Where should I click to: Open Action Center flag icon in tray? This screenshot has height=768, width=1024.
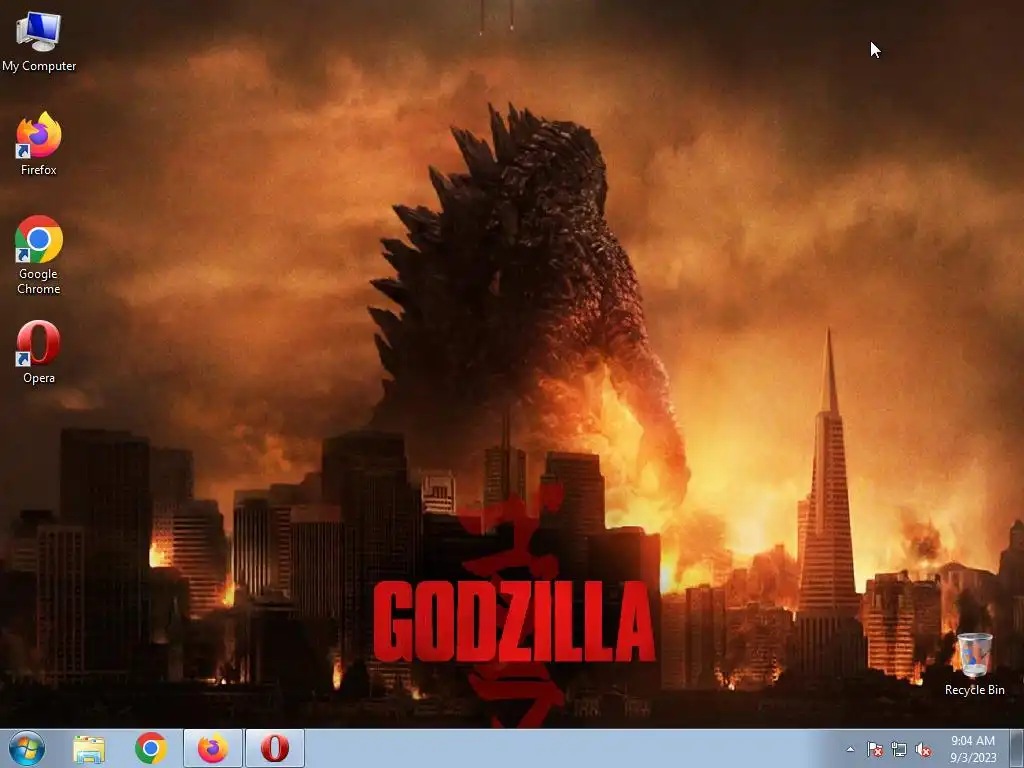tap(874, 750)
